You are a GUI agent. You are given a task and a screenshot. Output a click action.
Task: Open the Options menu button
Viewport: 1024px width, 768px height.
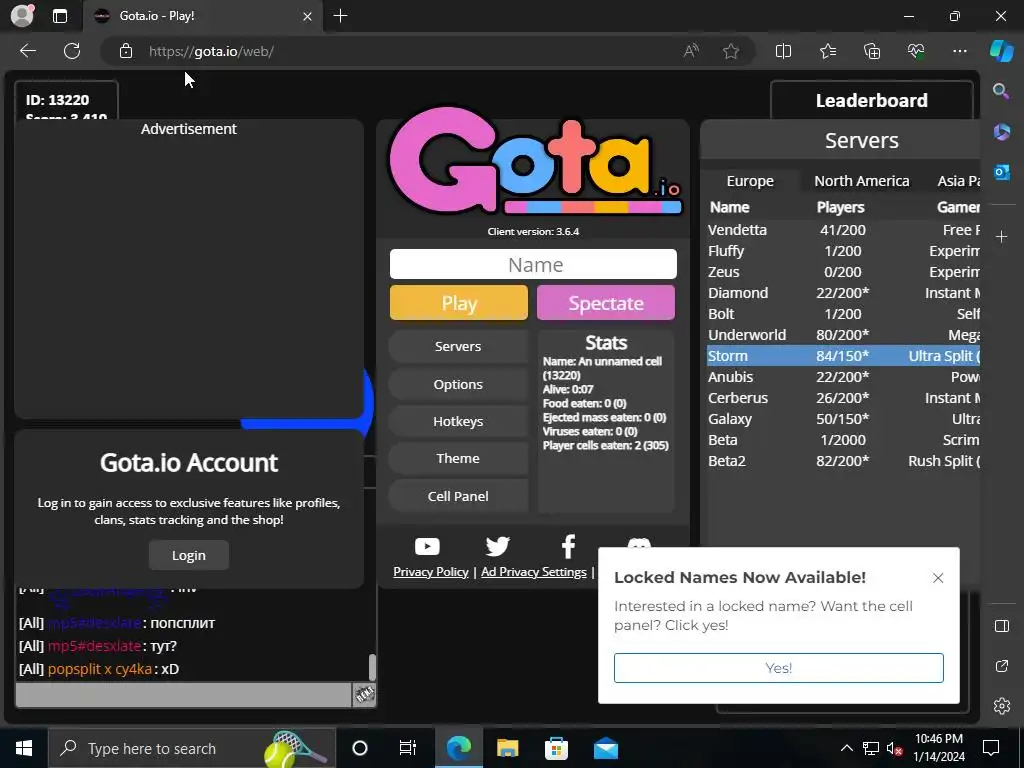pyautogui.click(x=458, y=384)
